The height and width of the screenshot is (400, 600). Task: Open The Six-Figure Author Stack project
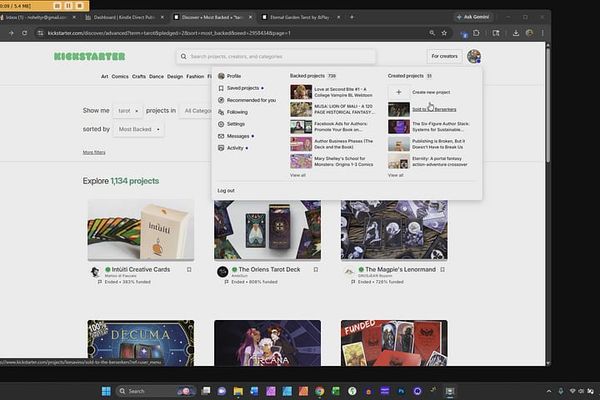click(x=440, y=127)
